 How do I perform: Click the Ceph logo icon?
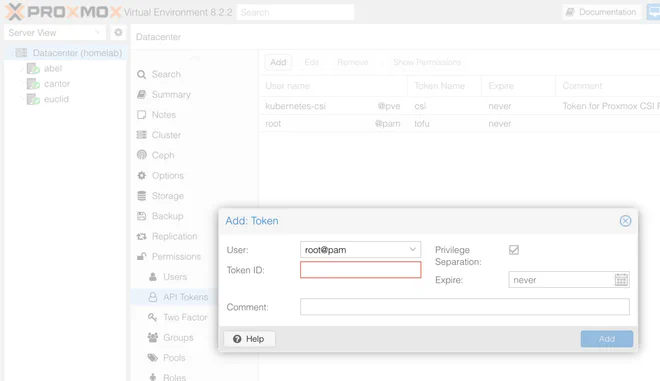(x=141, y=155)
